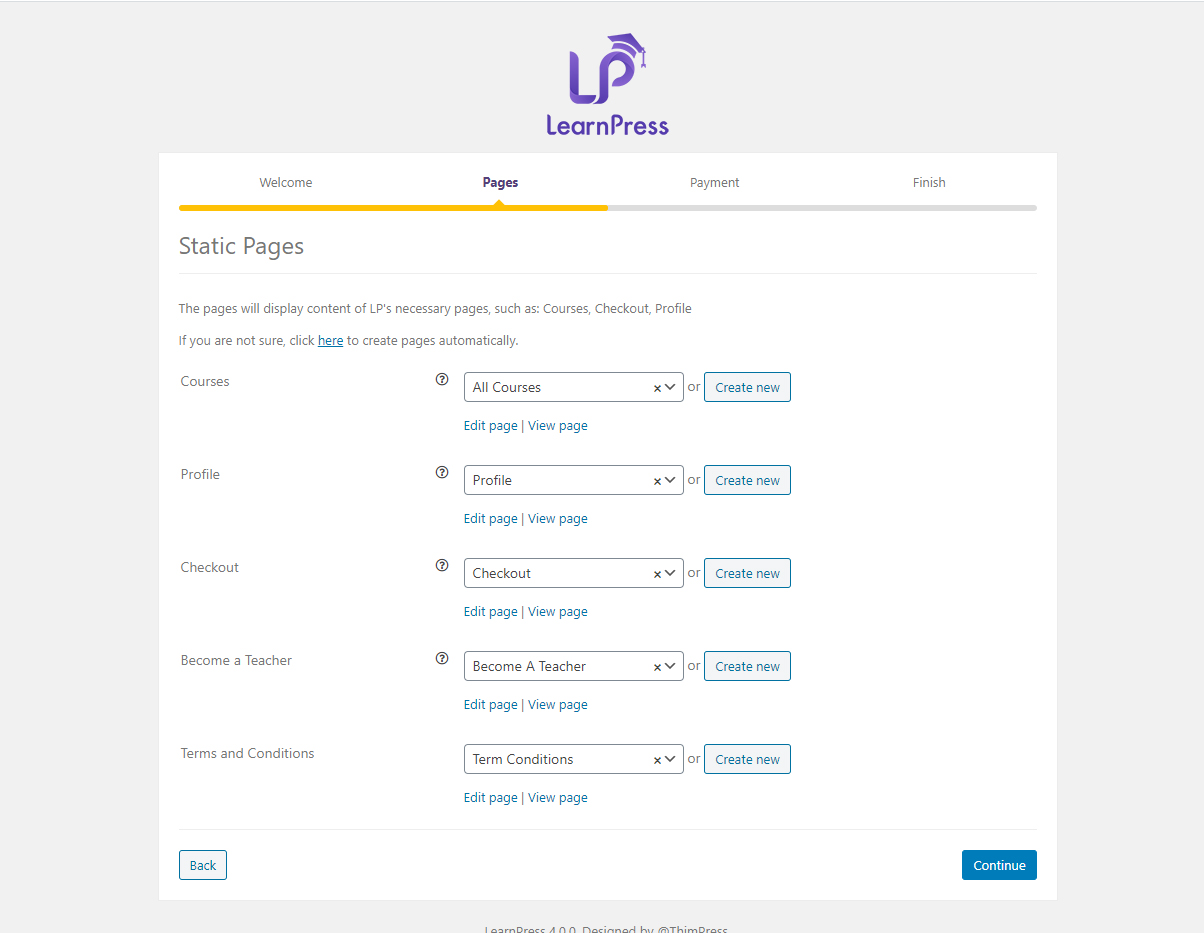1204x933 pixels.
Task: Open Edit page link under Profile
Action: [490, 519]
